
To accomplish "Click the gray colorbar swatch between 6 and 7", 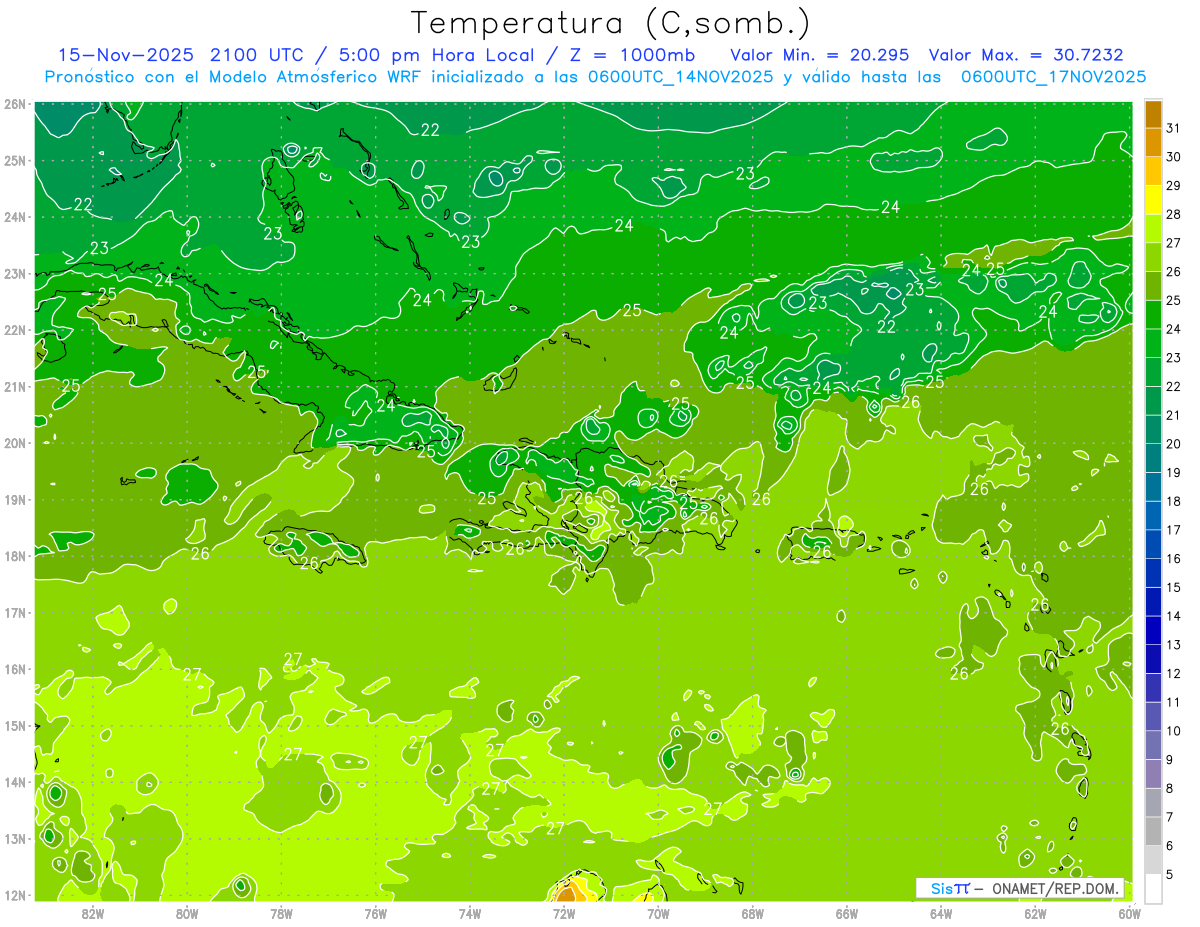I will click(x=1153, y=831).
